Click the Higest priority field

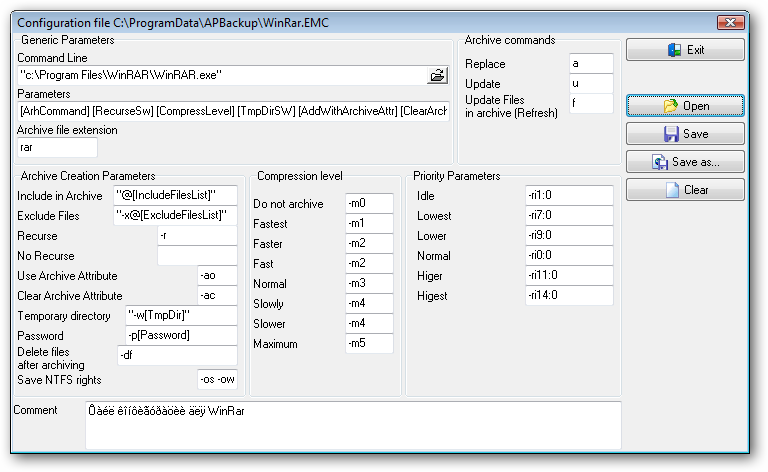point(569,296)
